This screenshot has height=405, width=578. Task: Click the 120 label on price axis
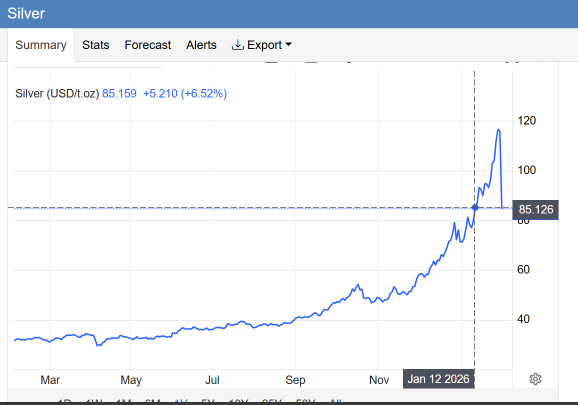[x=526, y=121]
